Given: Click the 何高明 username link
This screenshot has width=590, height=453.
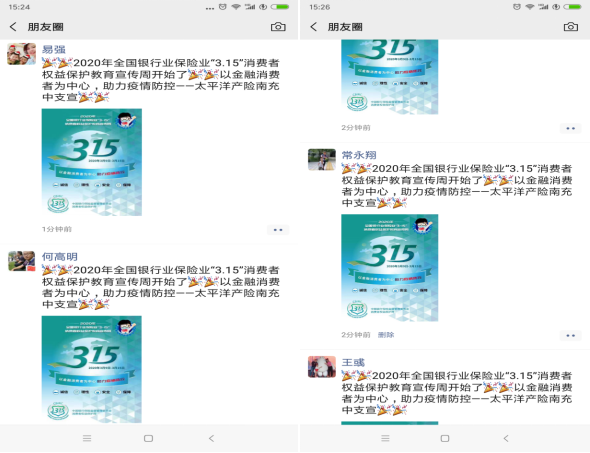Looking at the screenshot, I should click(x=59, y=257).
